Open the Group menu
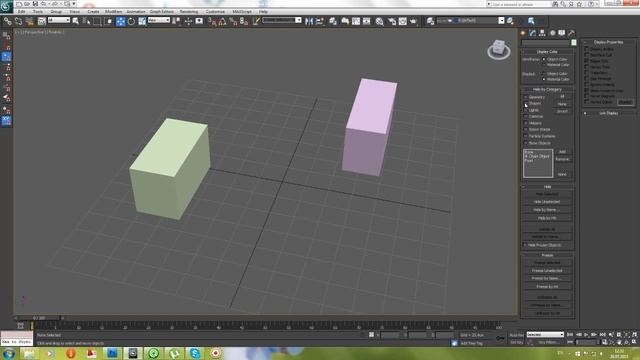The width and height of the screenshot is (640, 360). pyautogui.click(x=56, y=11)
